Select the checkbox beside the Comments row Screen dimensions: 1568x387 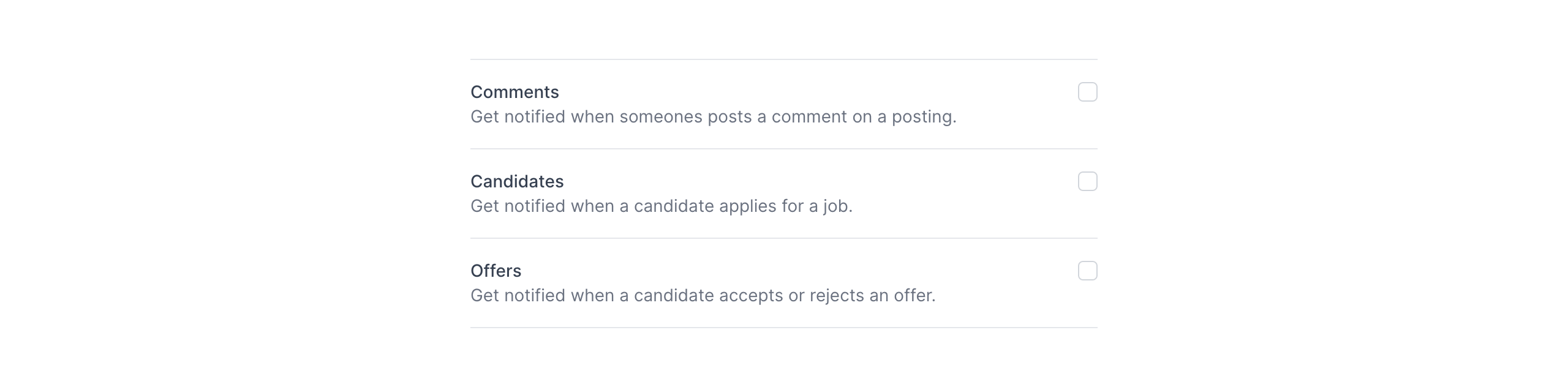coord(1087,92)
